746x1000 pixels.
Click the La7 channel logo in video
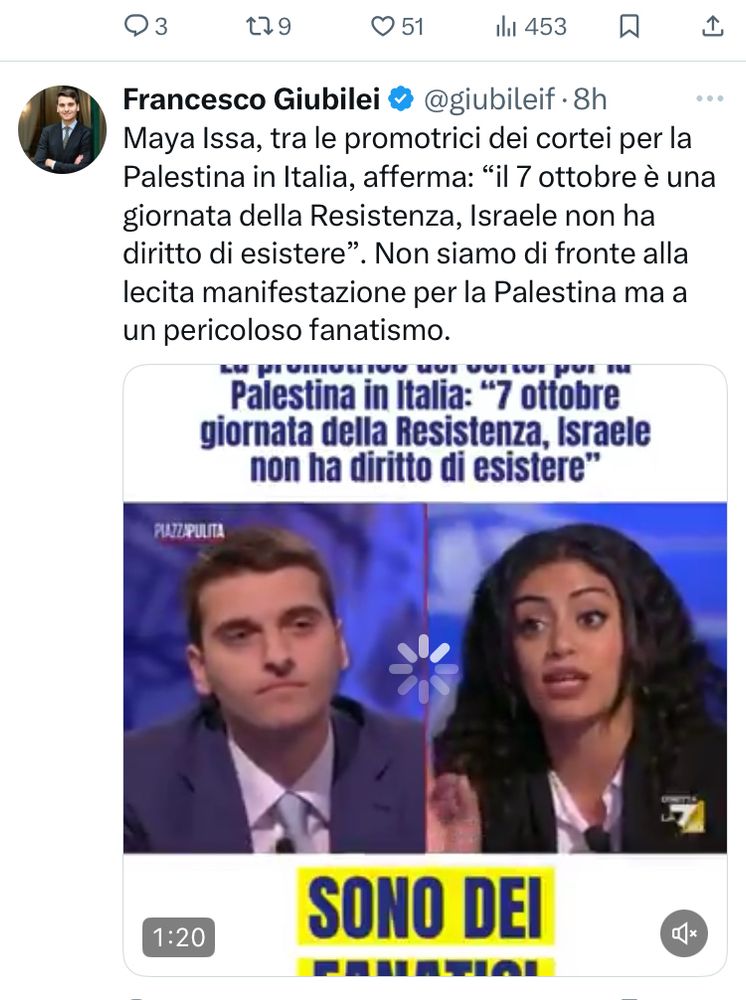click(x=683, y=814)
